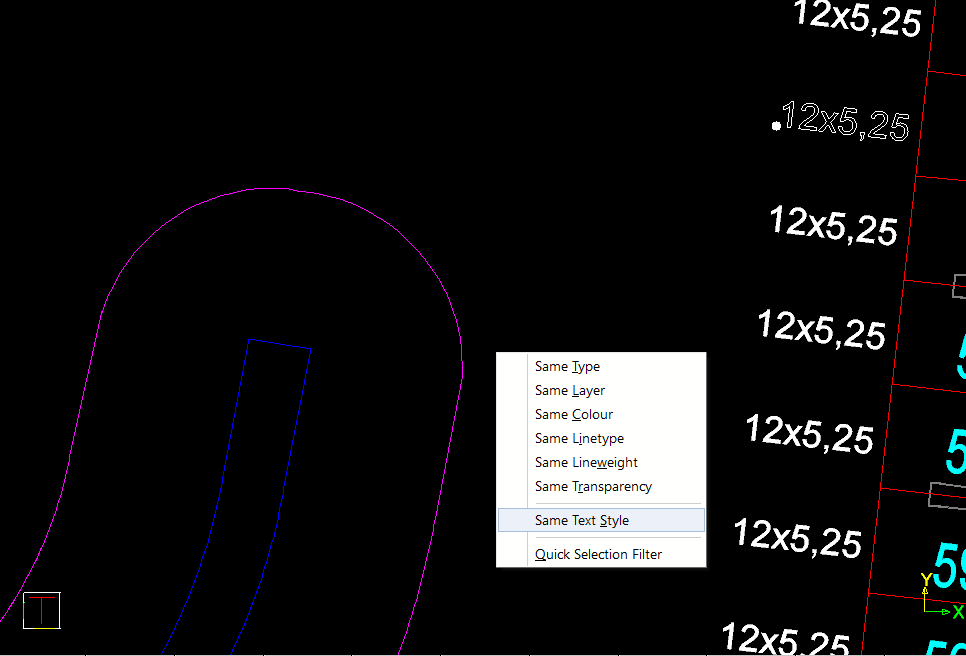
Task: Select the Same Layer menu option
Action: point(569,391)
